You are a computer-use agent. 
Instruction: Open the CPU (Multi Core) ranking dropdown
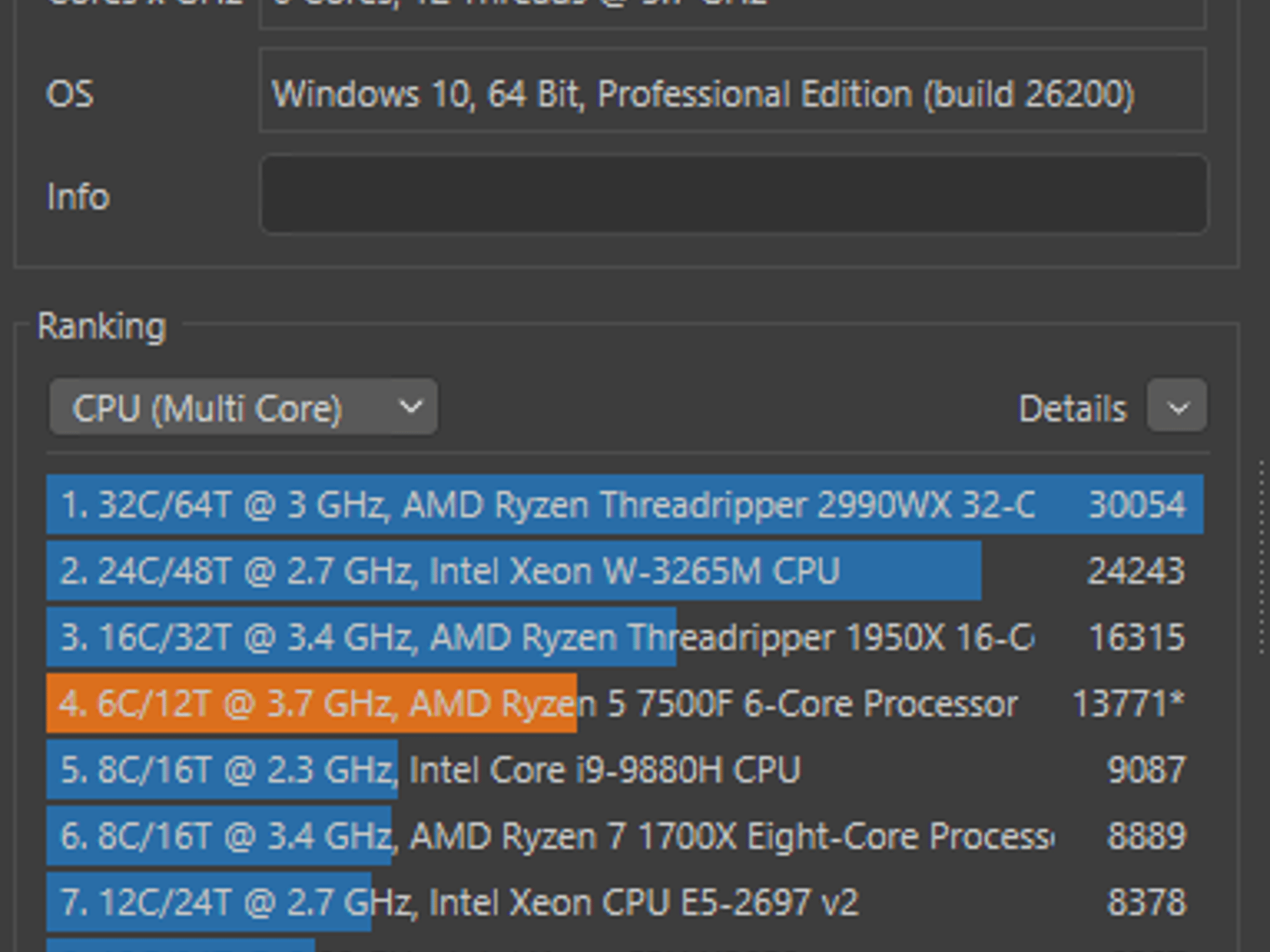click(243, 407)
